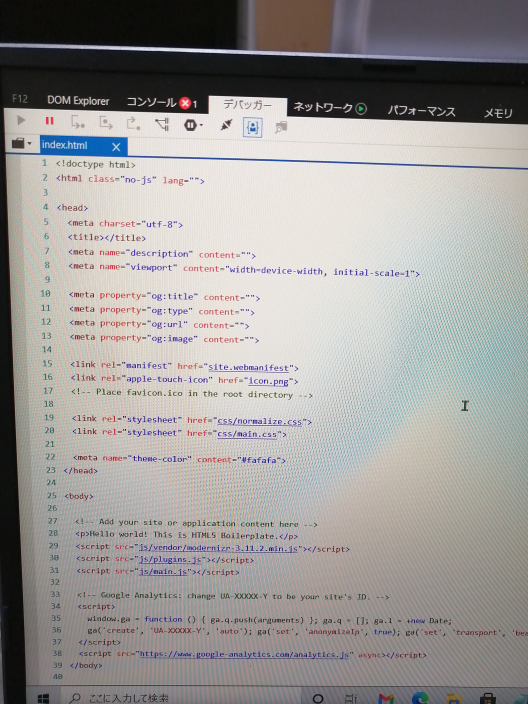Switch to the DOM Explorer tab
The width and height of the screenshot is (528, 704).
pyautogui.click(x=78, y=101)
